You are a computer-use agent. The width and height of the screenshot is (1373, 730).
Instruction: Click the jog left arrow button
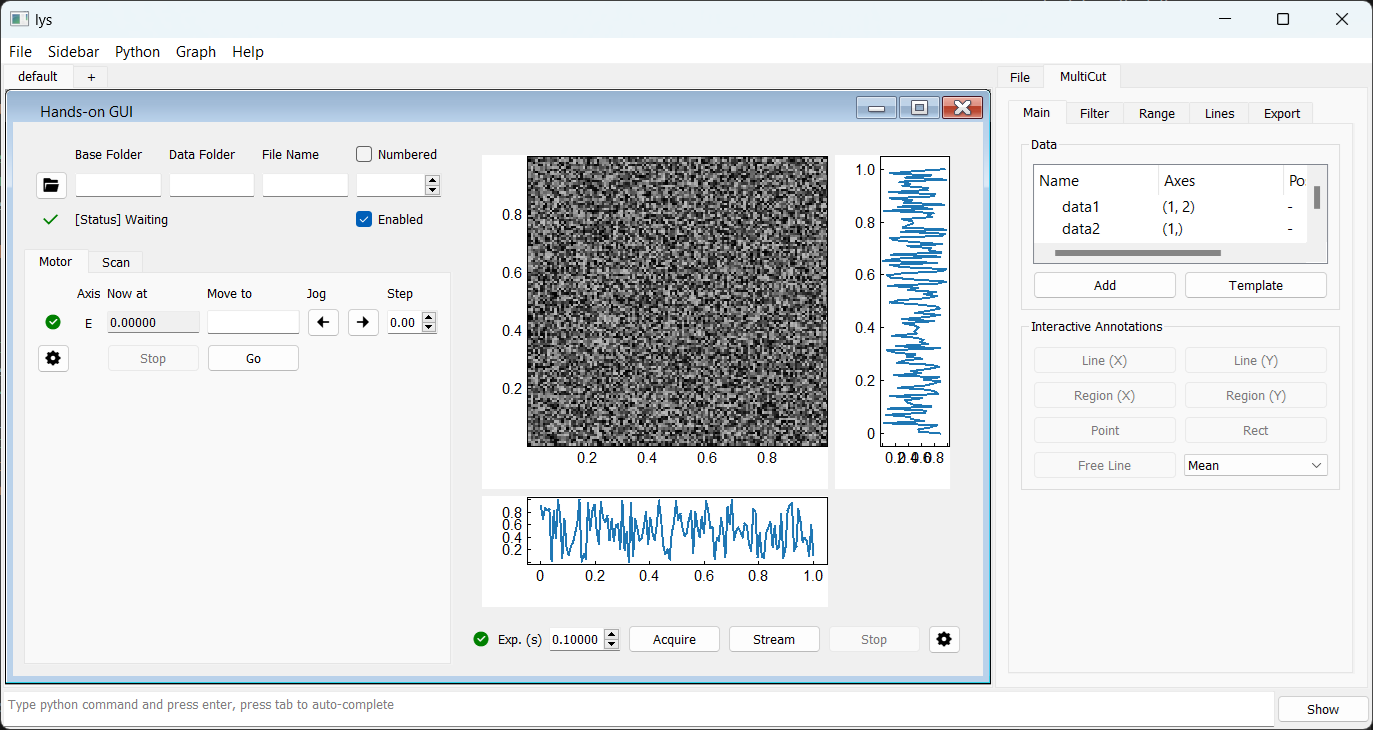click(323, 322)
